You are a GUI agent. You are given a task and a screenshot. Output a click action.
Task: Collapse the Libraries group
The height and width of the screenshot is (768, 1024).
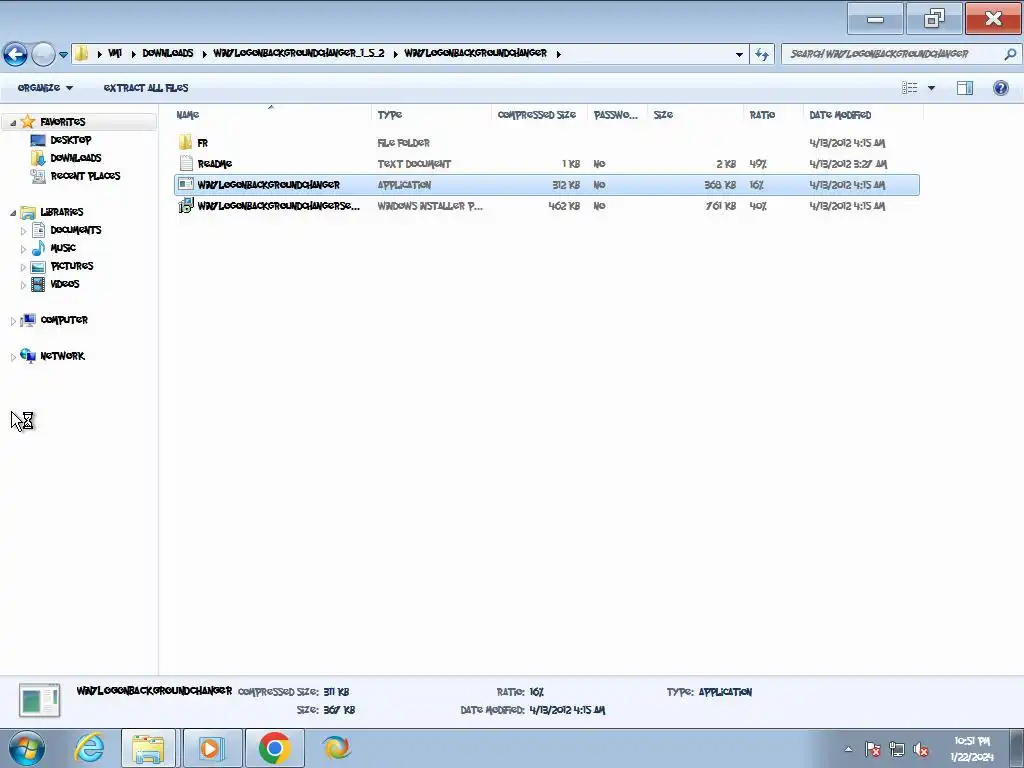(x=13, y=213)
